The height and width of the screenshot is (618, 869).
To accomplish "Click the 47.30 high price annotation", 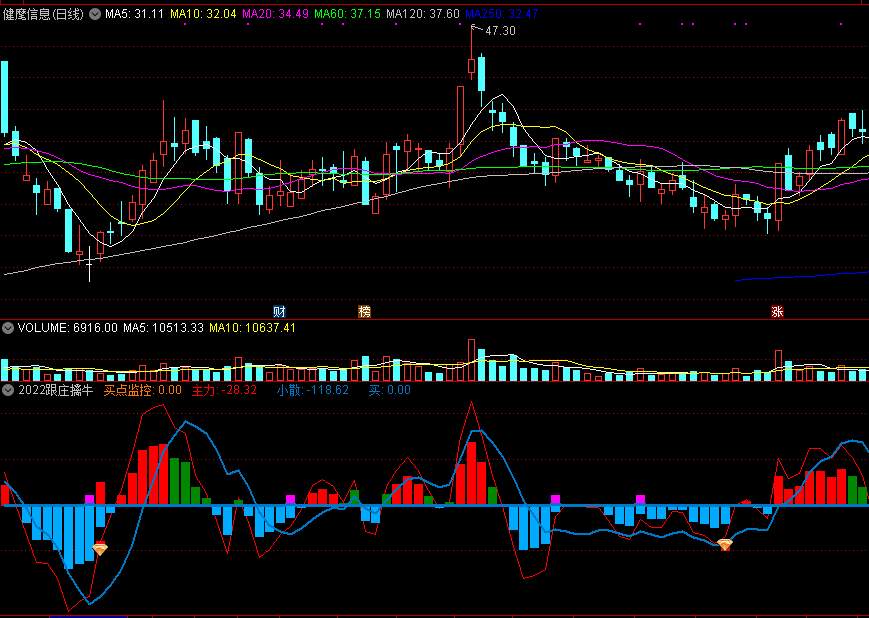I will tap(500, 31).
